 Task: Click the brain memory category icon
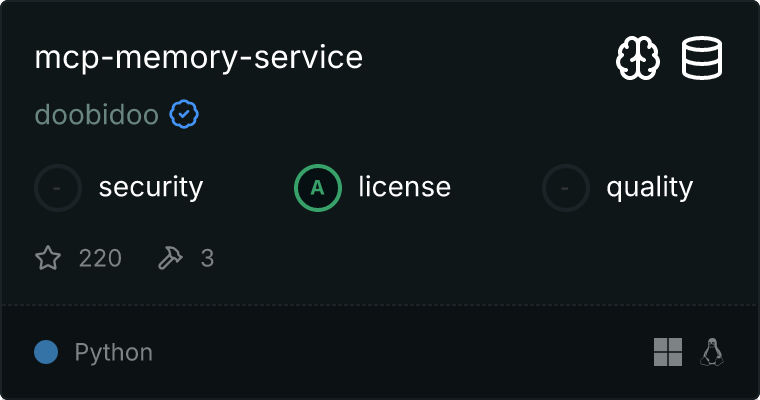[637, 60]
